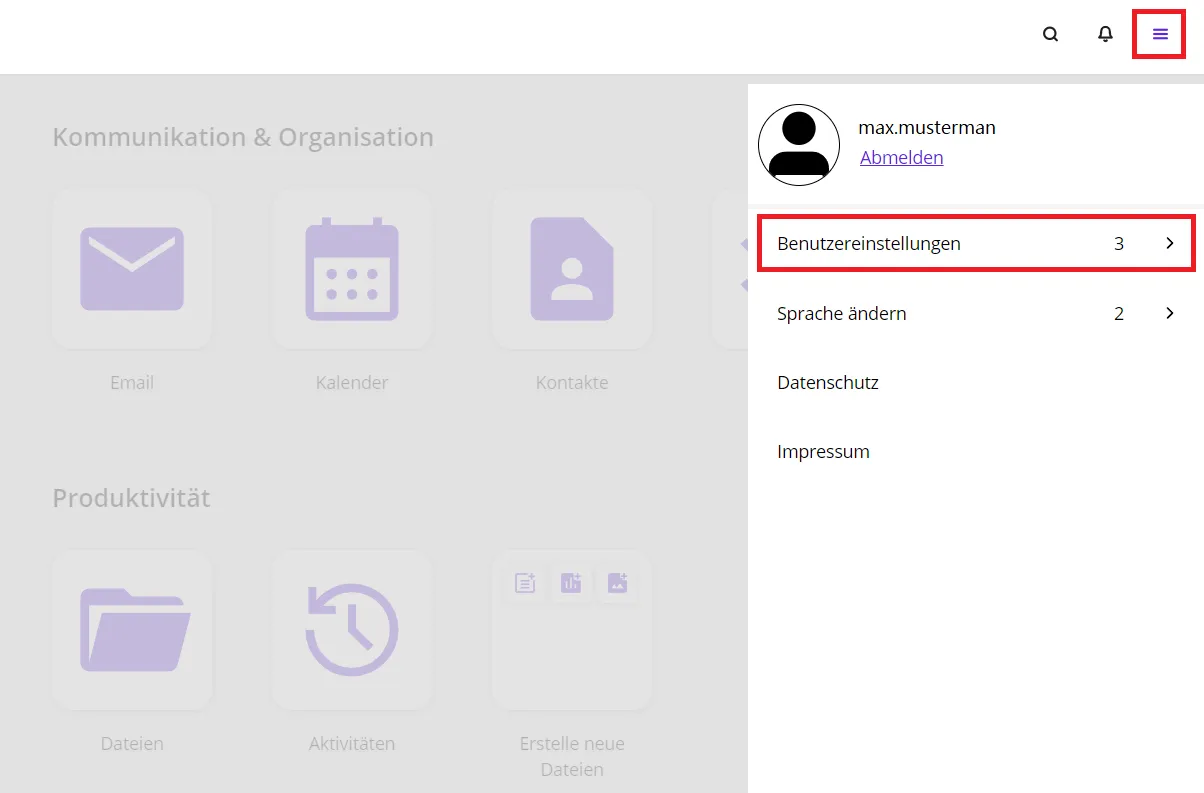Create a new chart file icon

[571, 583]
